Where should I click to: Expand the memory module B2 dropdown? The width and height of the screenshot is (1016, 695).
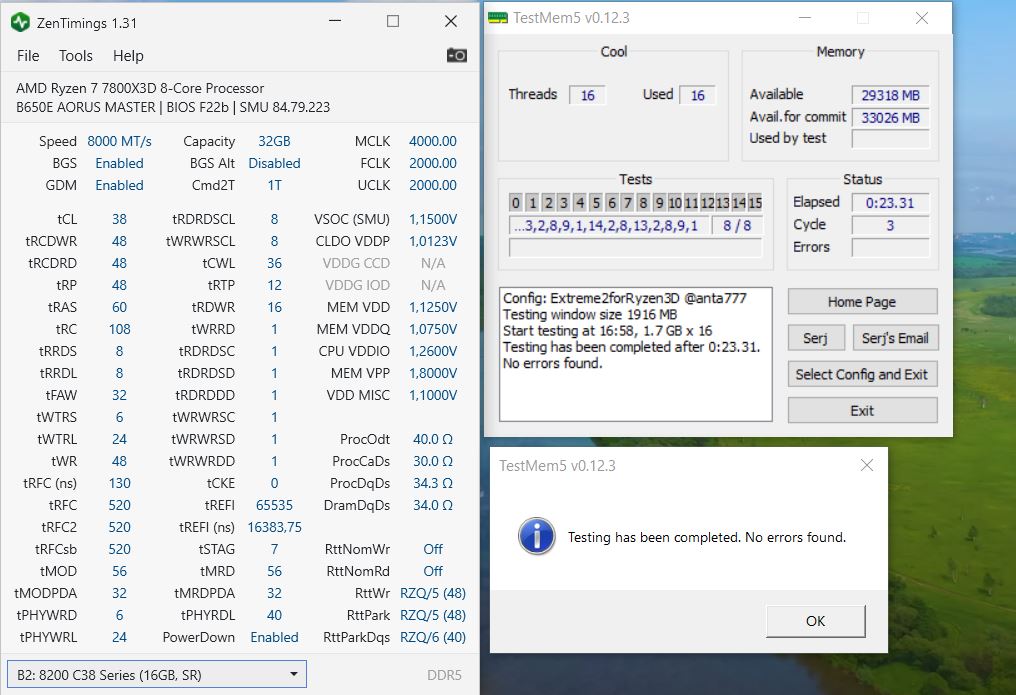point(156,674)
